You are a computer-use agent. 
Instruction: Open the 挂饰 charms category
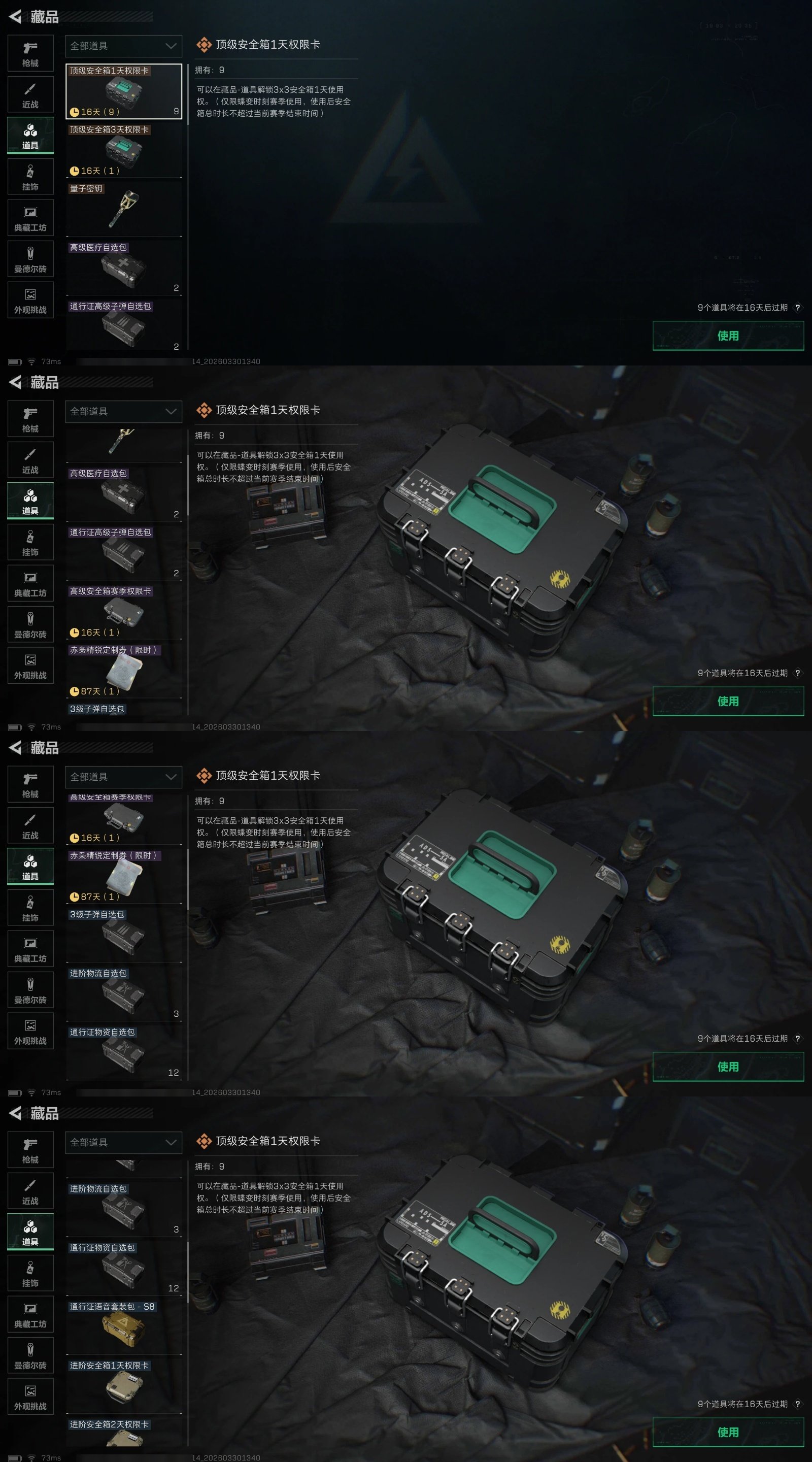pos(30,177)
